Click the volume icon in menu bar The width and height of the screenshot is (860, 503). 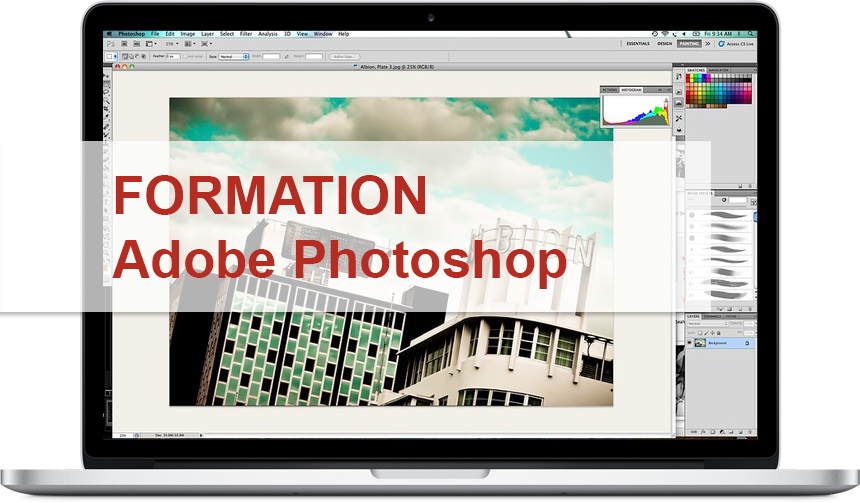click(x=684, y=33)
